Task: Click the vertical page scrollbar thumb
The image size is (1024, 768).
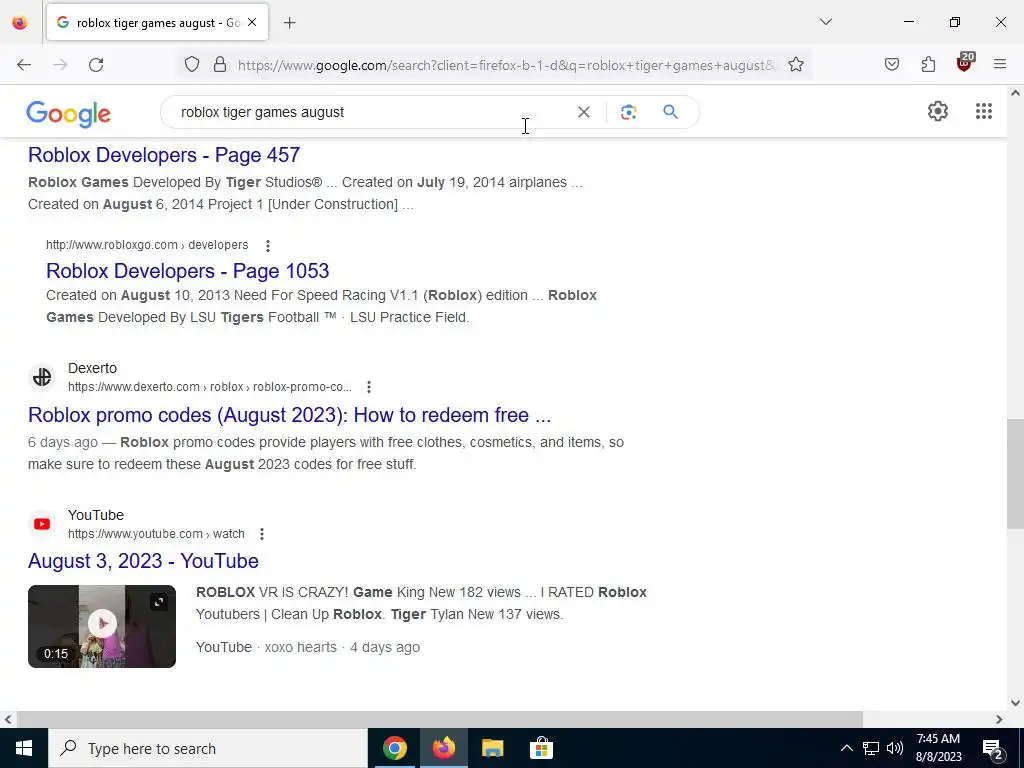Action: coord(1015,473)
